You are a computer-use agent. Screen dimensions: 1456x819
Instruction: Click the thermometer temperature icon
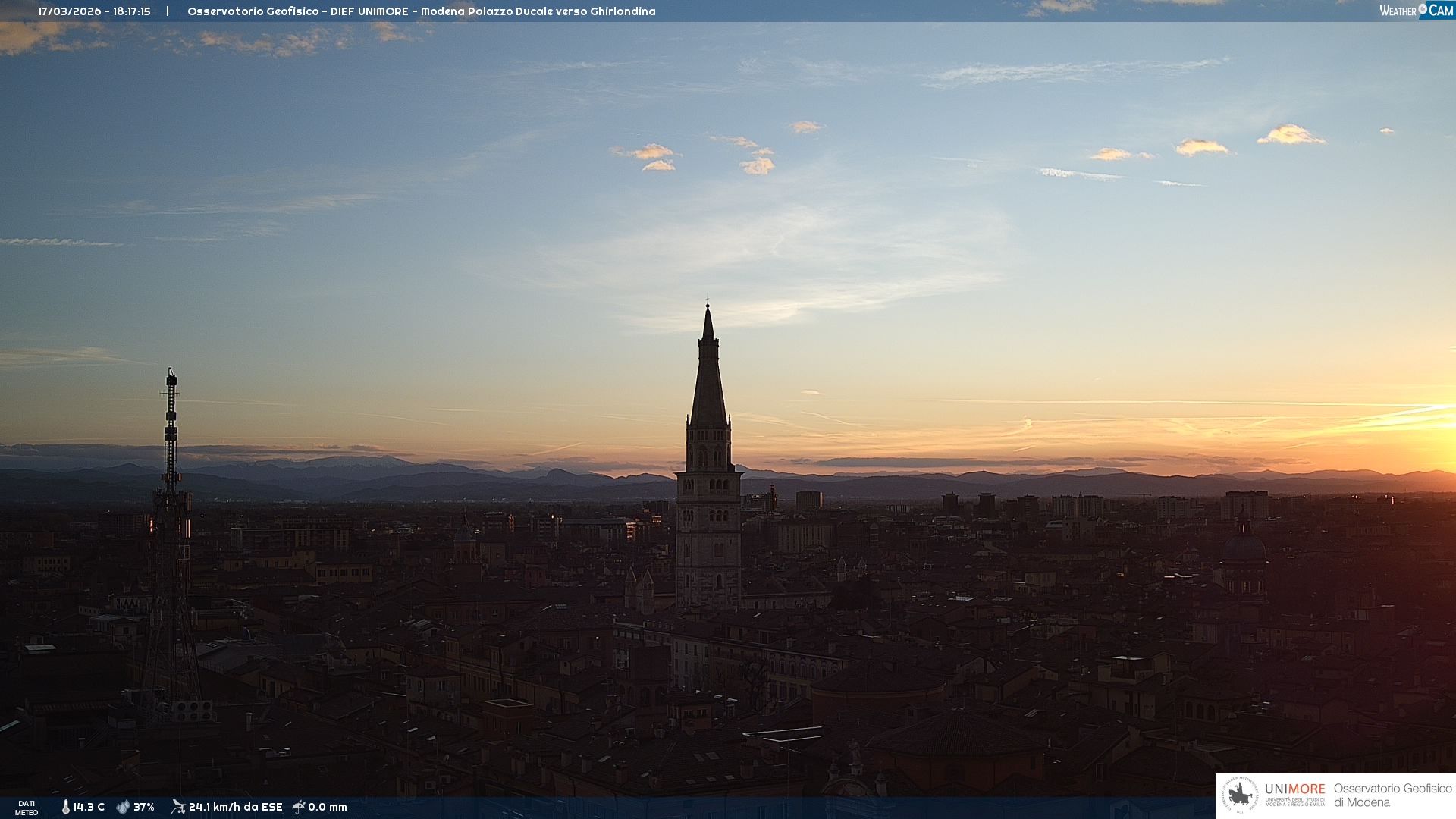(65, 808)
